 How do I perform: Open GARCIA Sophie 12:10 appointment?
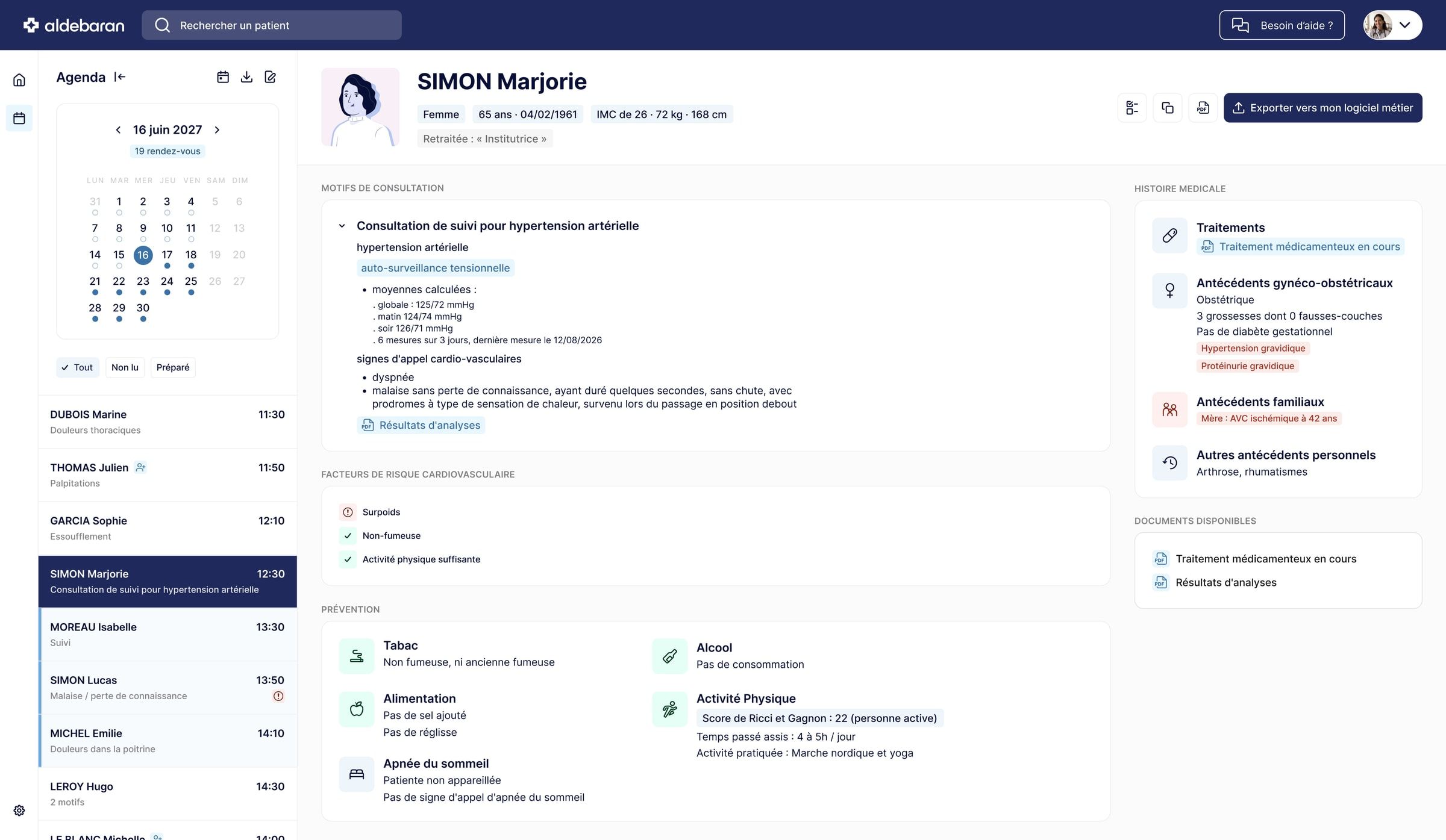167,528
